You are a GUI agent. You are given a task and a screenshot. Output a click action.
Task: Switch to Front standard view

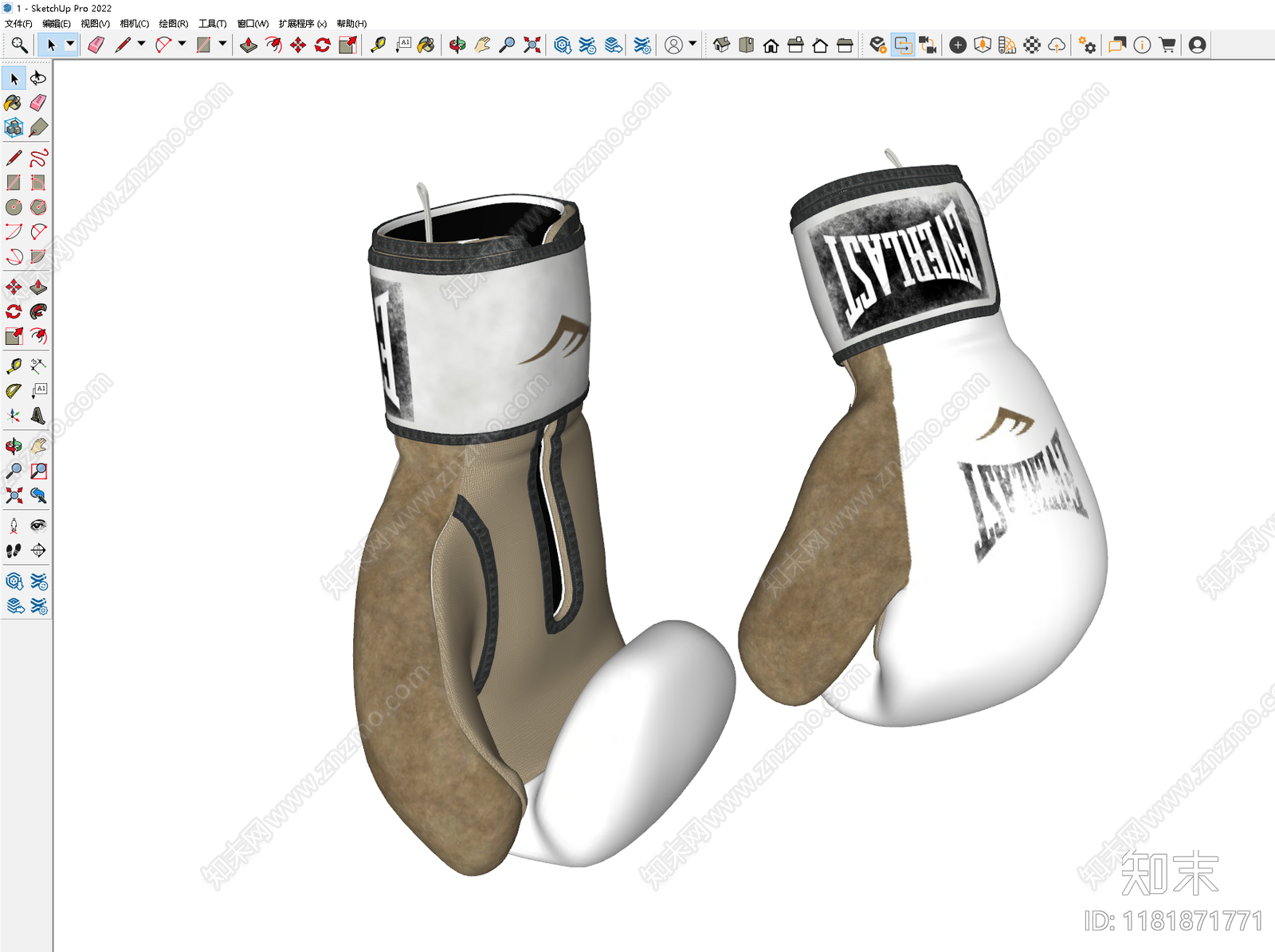[771, 45]
